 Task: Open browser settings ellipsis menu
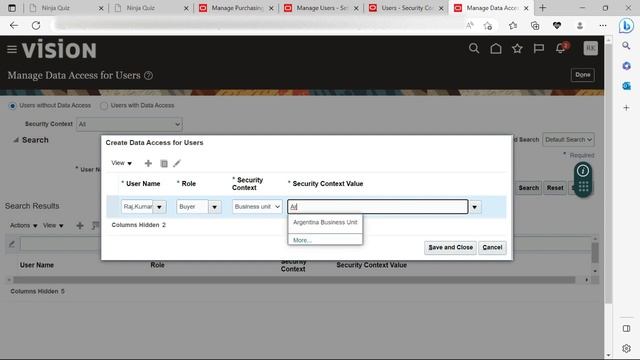click(603, 25)
